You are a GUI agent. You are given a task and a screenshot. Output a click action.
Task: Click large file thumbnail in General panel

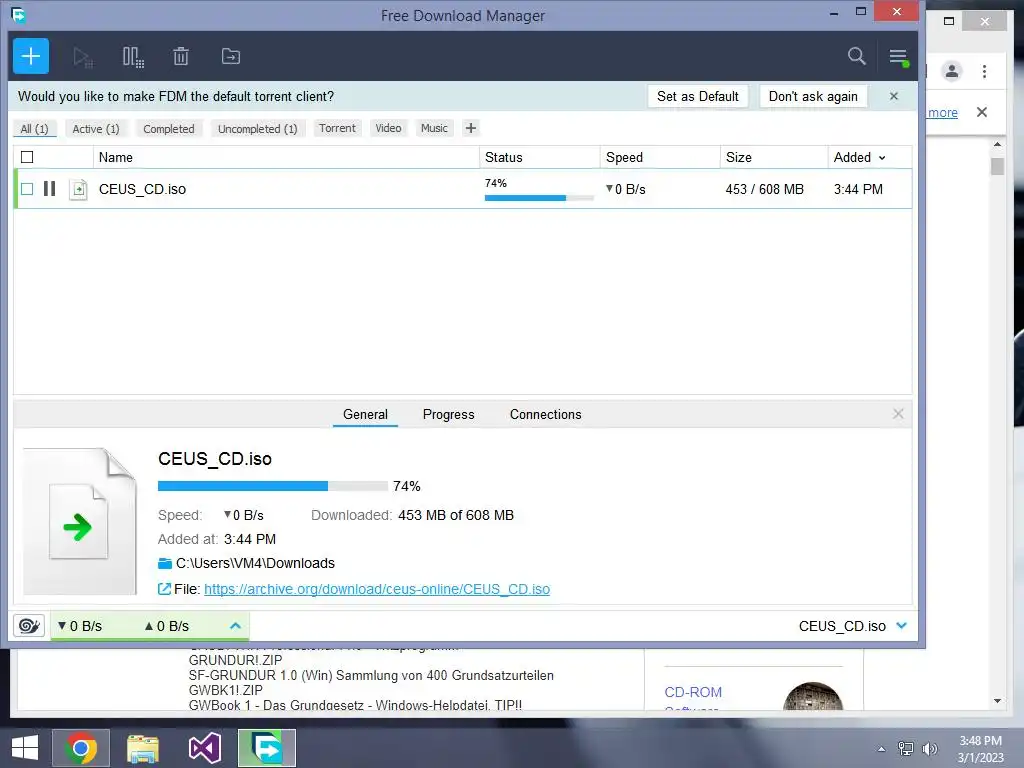pyautogui.click(x=80, y=521)
